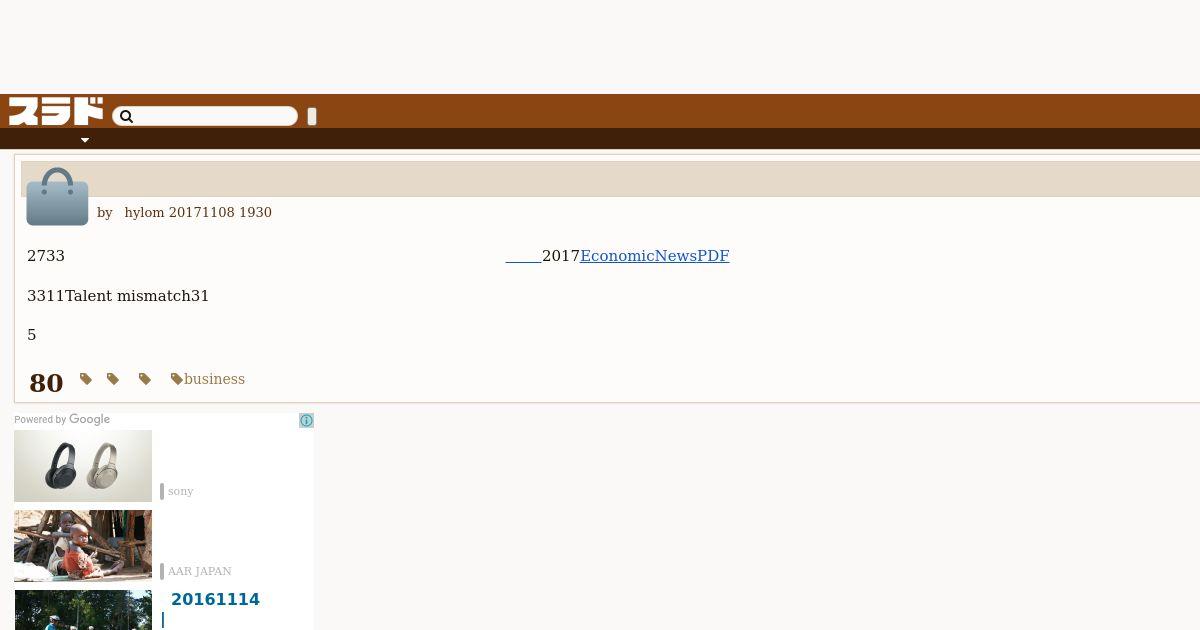This screenshot has height=630, width=1200.
Task: Click the ad info icon beside Powered by Google
Action: pos(306,421)
